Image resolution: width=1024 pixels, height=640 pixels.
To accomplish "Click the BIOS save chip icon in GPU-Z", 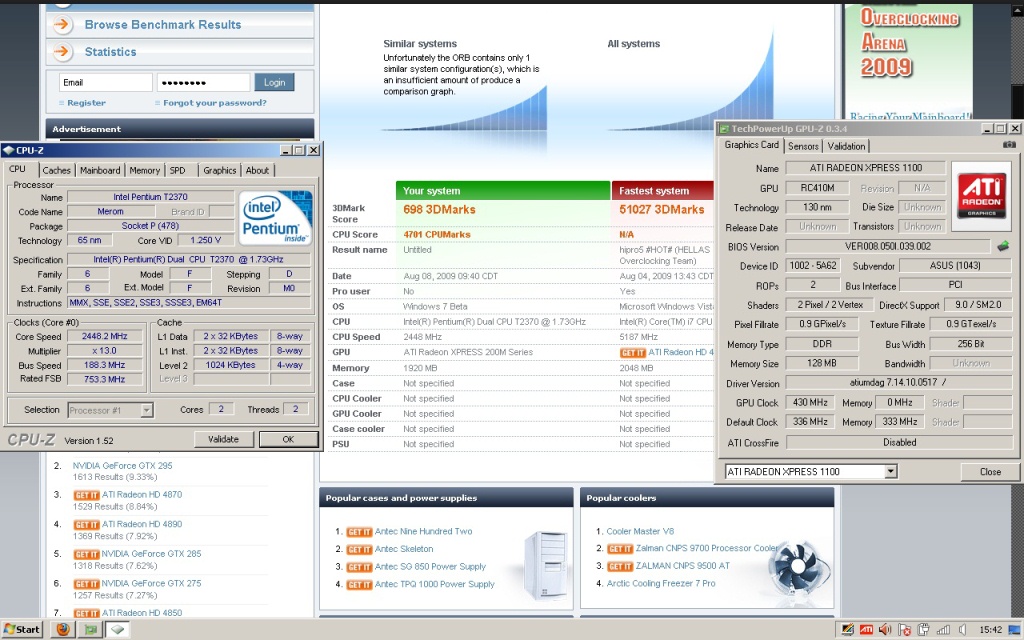I will coord(1003,246).
